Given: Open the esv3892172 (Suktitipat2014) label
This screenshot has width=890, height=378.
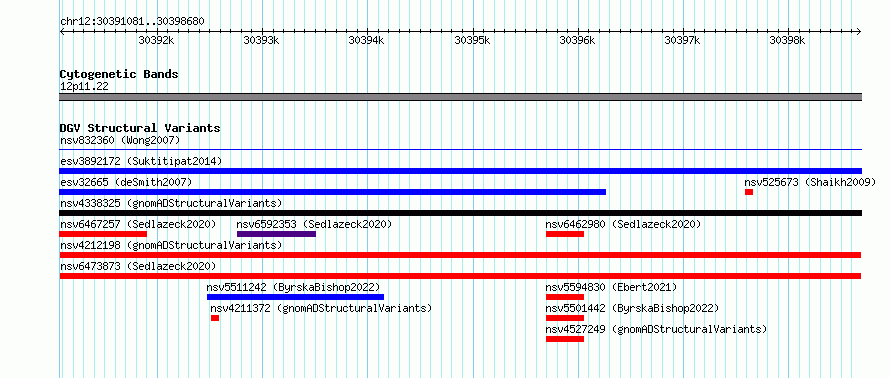Looking at the screenshot, I should pos(141,161).
